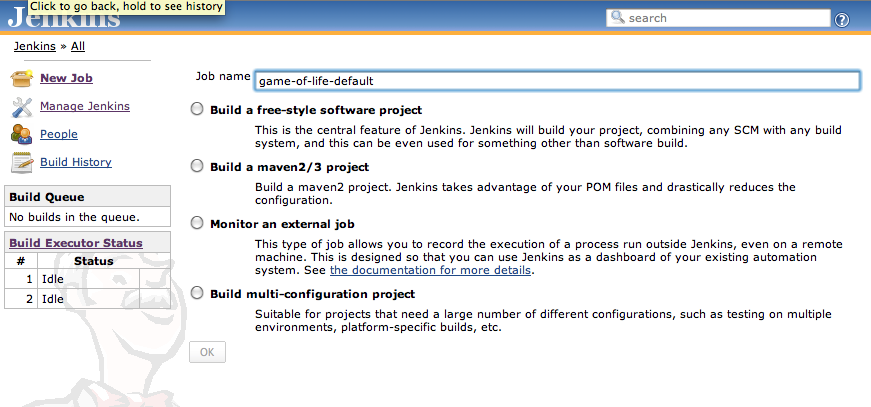Click the All breadcrumb link
871x407 pixels.
(x=78, y=46)
